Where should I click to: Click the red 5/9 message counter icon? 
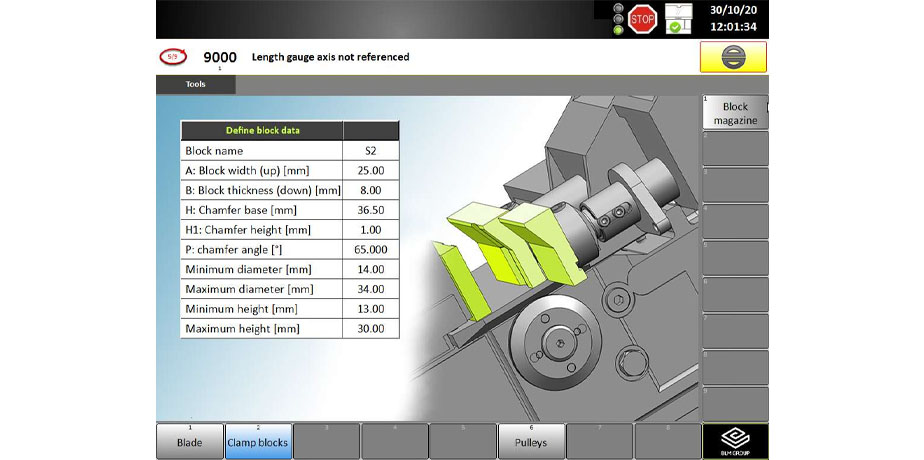pos(173,57)
